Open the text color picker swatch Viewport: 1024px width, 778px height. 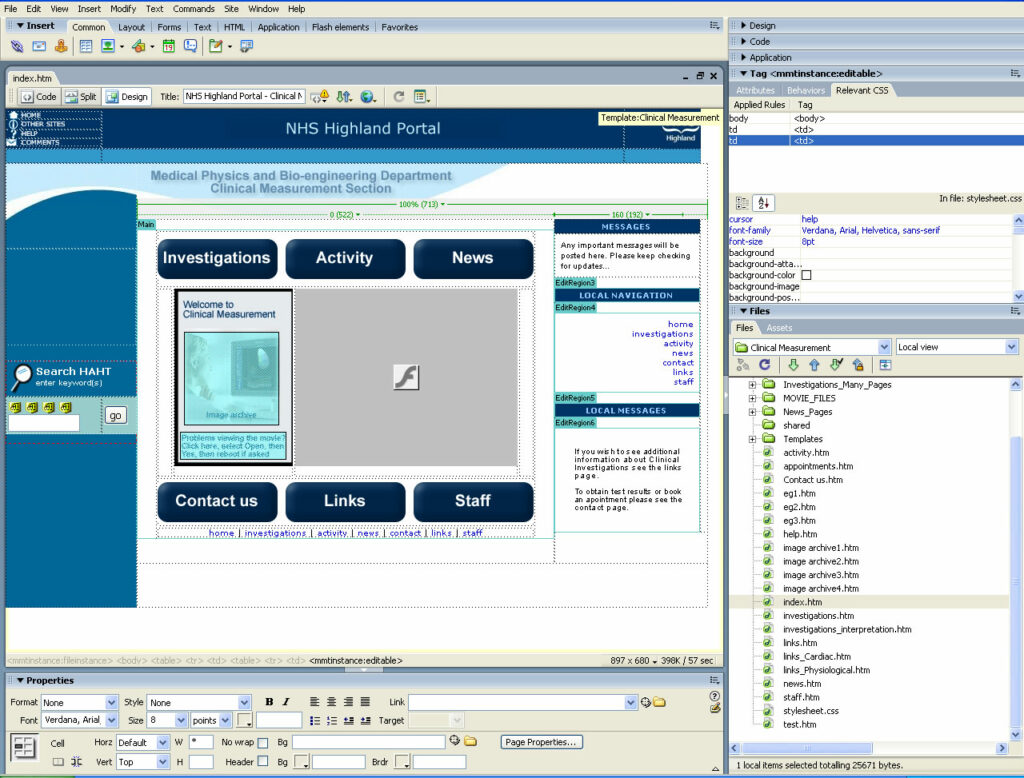(244, 721)
